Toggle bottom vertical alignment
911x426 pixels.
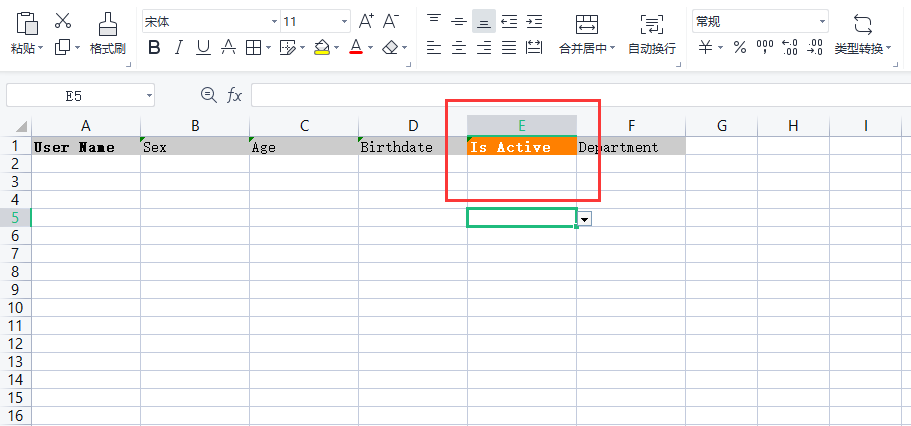484,21
